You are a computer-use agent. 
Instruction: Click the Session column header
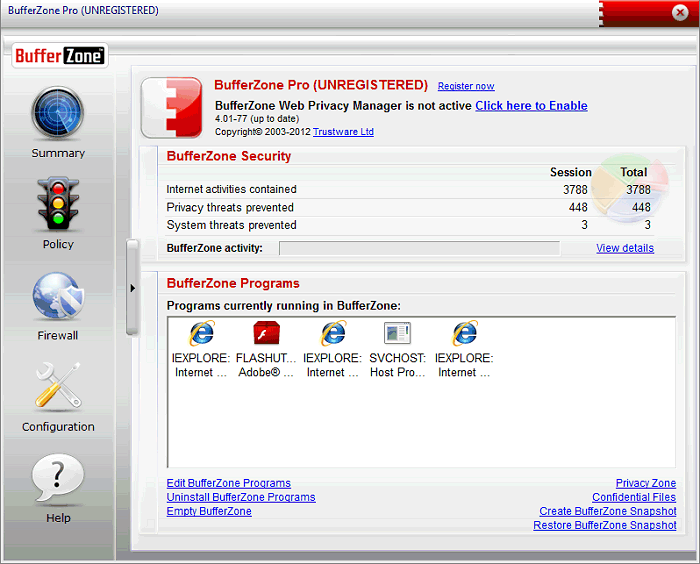[x=571, y=172]
